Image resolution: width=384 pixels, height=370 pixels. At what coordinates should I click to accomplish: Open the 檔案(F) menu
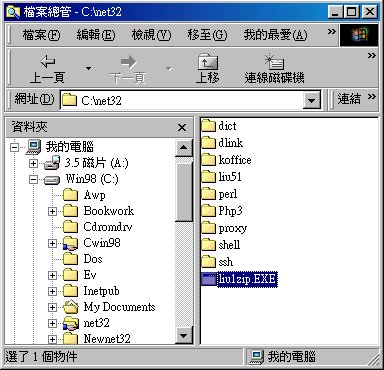click(x=41, y=35)
